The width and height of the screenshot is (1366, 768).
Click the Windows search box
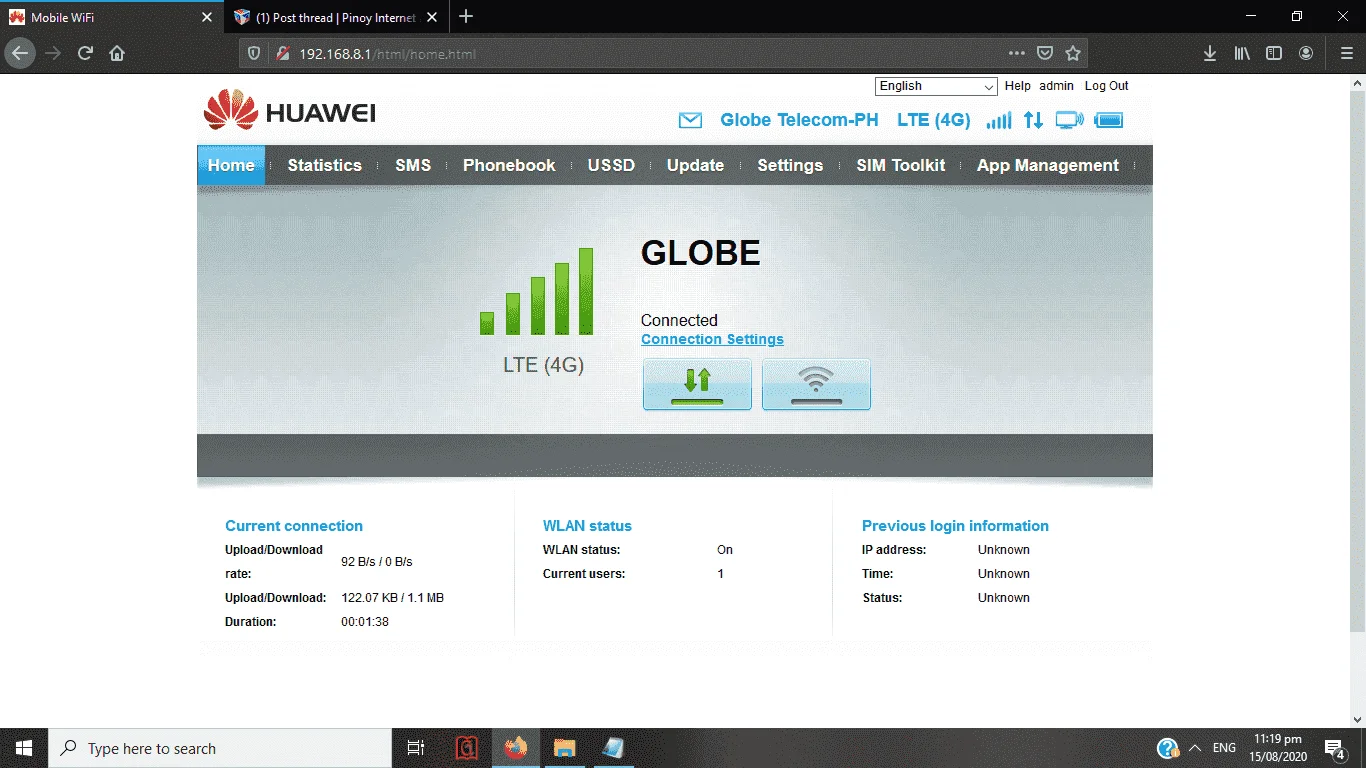coord(220,748)
